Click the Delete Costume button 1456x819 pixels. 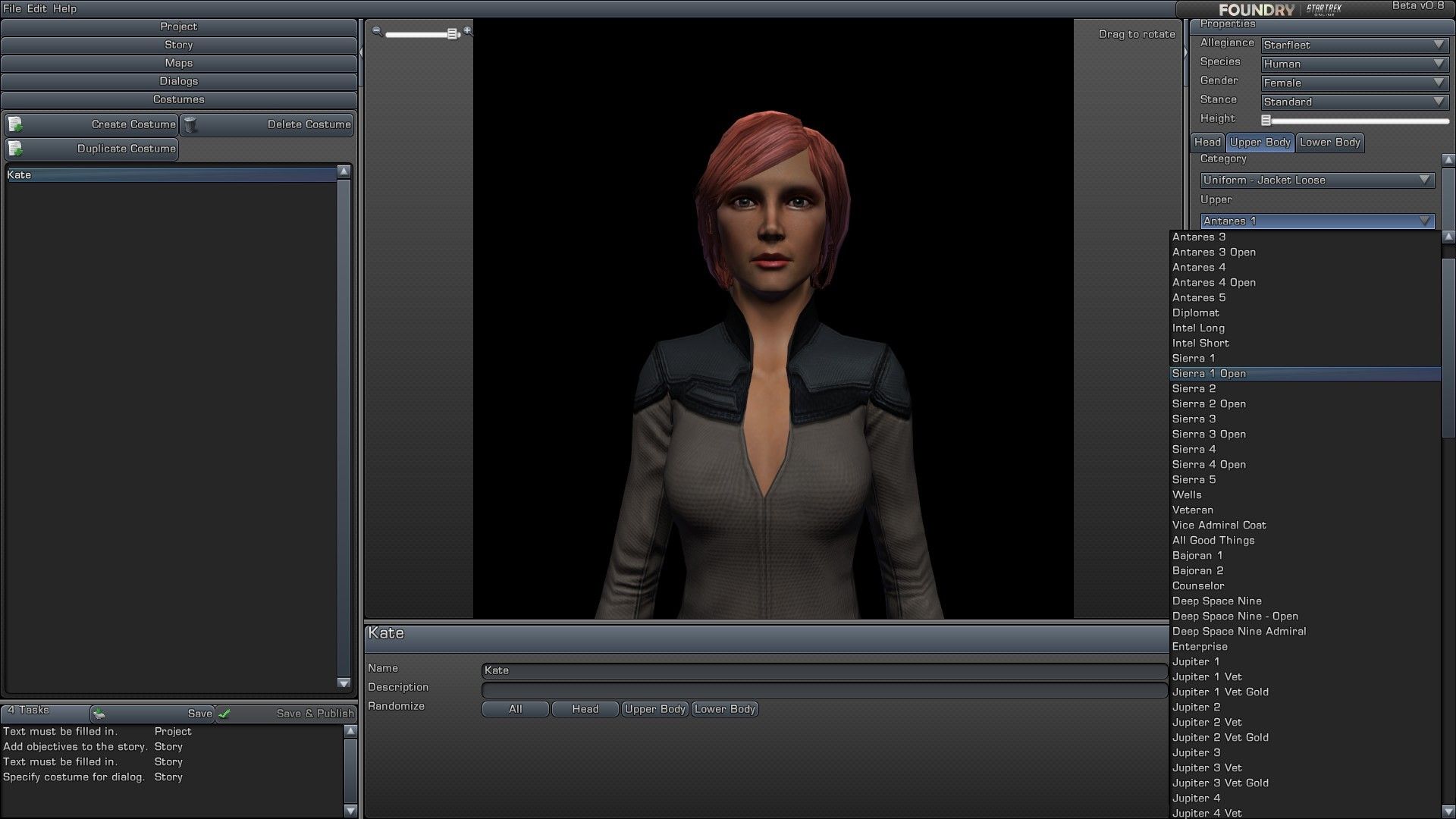(267, 124)
